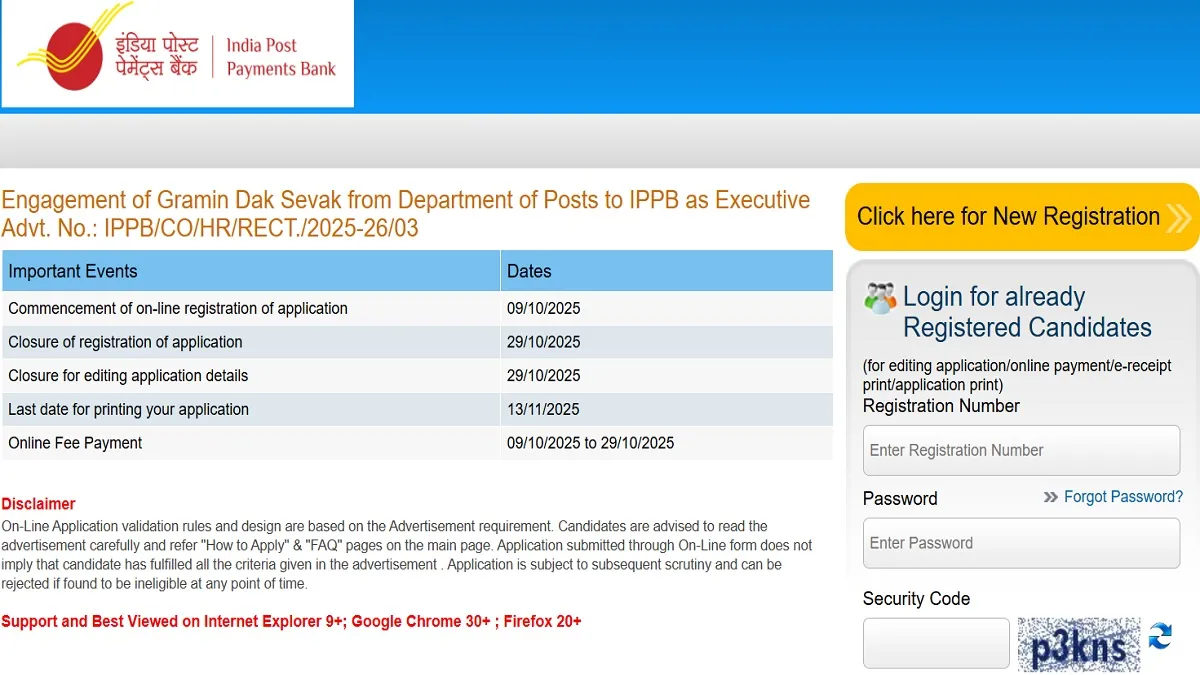This screenshot has height=675, width=1200.
Task: Select the Security Code text box
Action: 936,642
